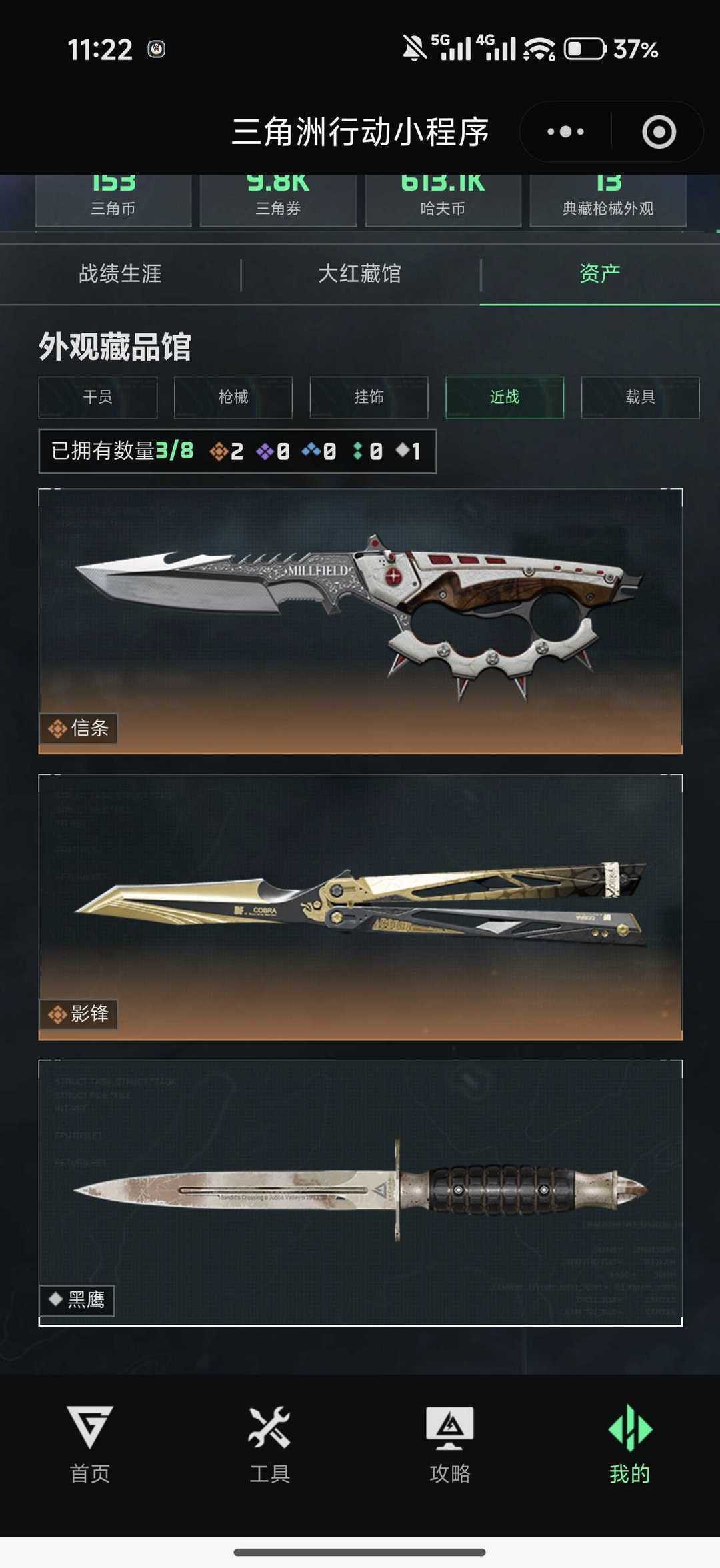Open the 攻略 guide icon
The image size is (720, 1568).
click(x=450, y=1428)
